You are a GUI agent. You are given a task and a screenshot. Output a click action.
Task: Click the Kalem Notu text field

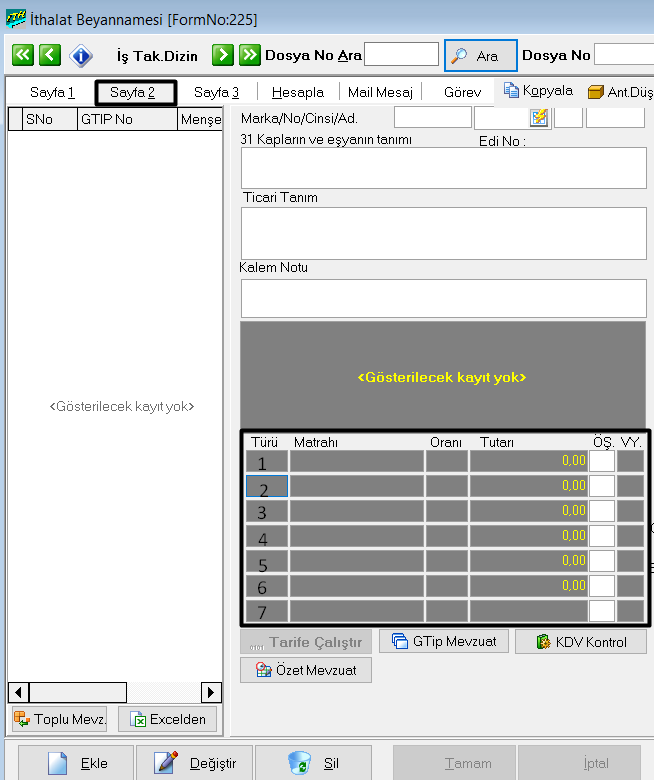point(444,298)
